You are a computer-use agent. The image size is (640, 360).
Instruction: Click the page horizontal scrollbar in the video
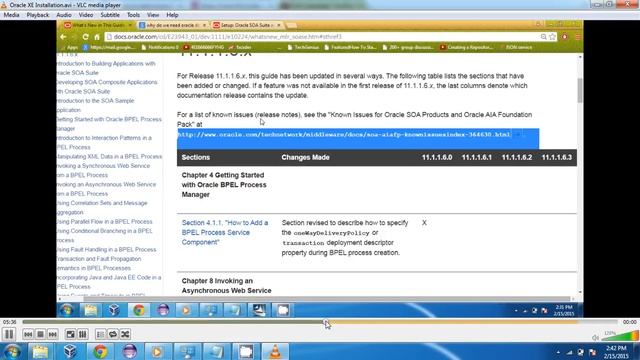click(x=327, y=299)
